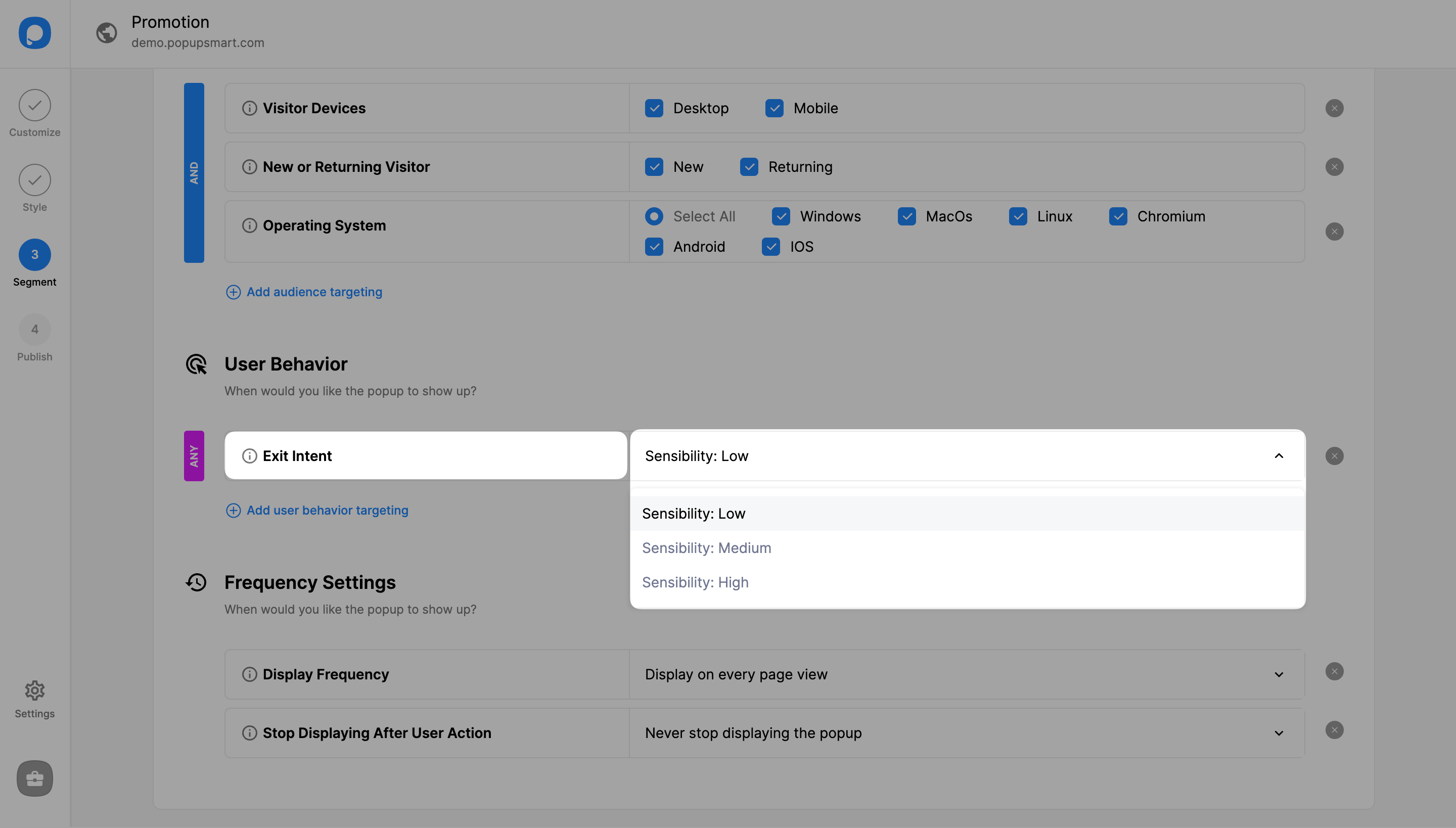Click the Frequency Settings clock icon

pyautogui.click(x=196, y=581)
